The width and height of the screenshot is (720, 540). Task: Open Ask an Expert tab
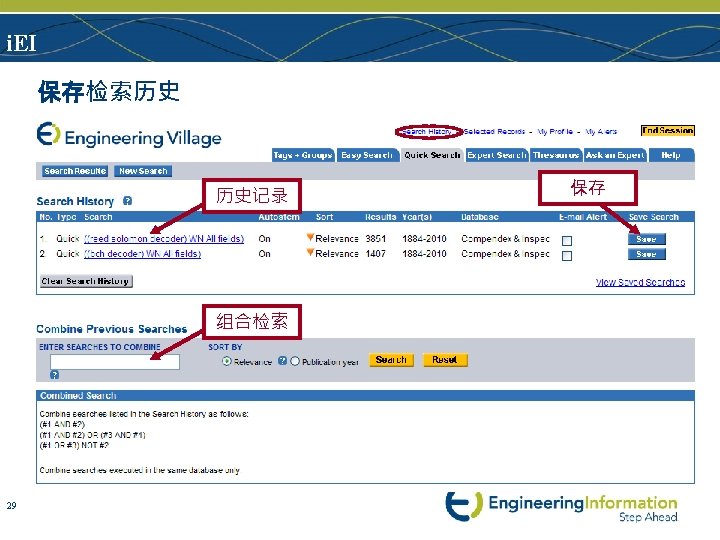coord(615,155)
